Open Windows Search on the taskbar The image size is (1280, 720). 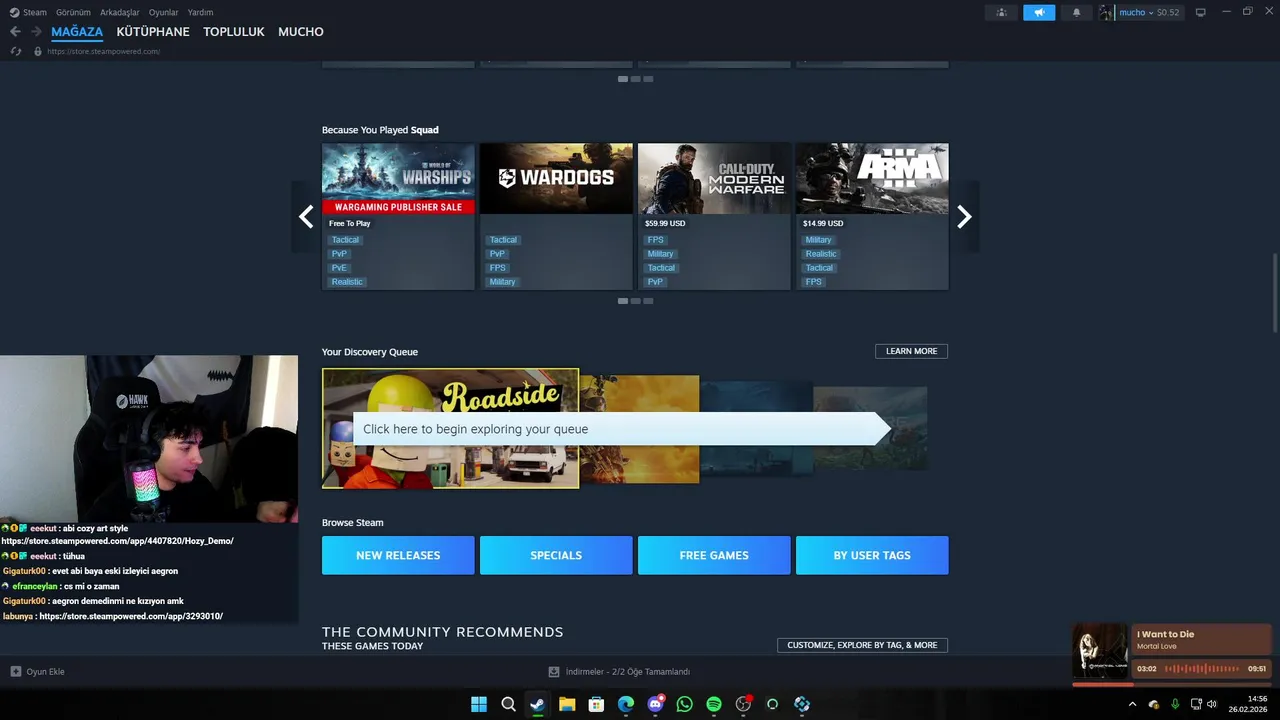tap(508, 704)
